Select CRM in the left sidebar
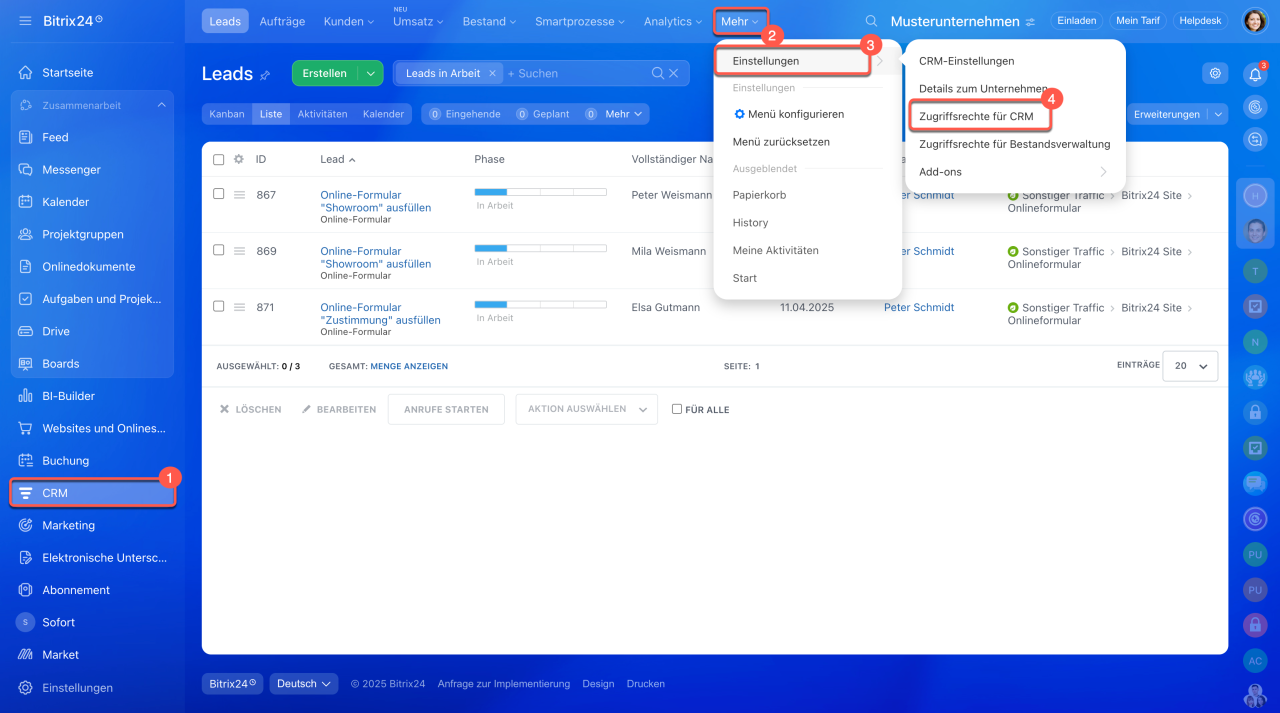 coord(92,493)
